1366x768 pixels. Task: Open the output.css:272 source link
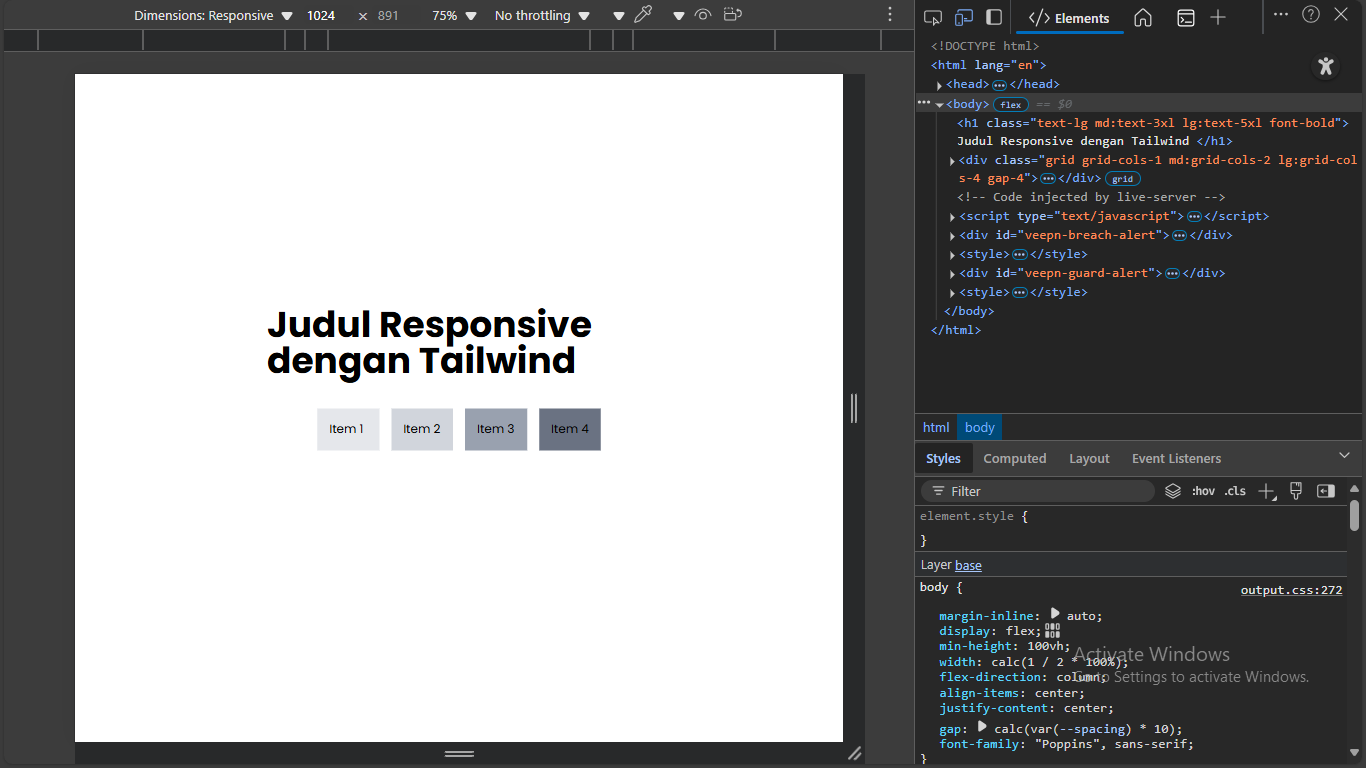(x=1291, y=590)
